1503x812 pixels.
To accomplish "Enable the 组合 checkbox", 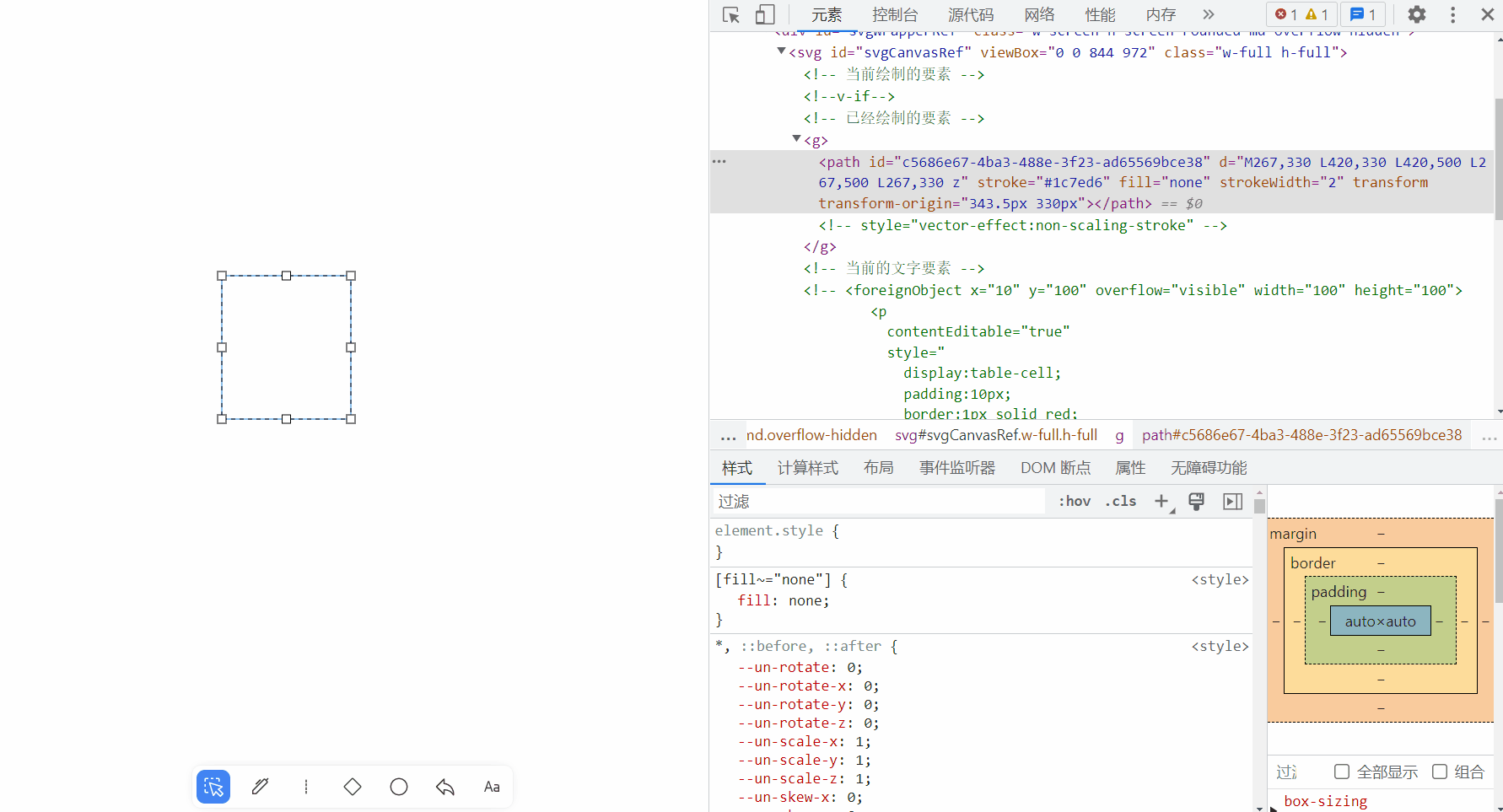I will (1441, 771).
